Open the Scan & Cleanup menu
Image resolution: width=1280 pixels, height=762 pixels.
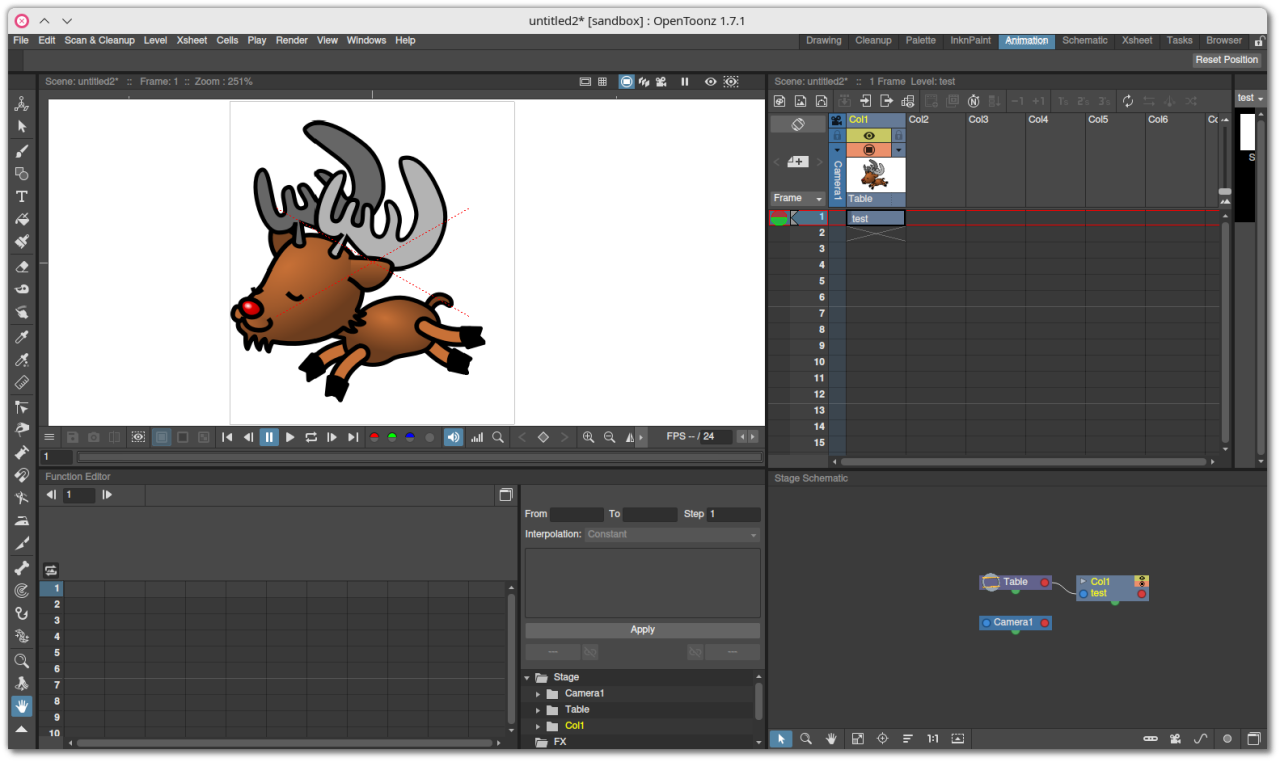[99, 40]
